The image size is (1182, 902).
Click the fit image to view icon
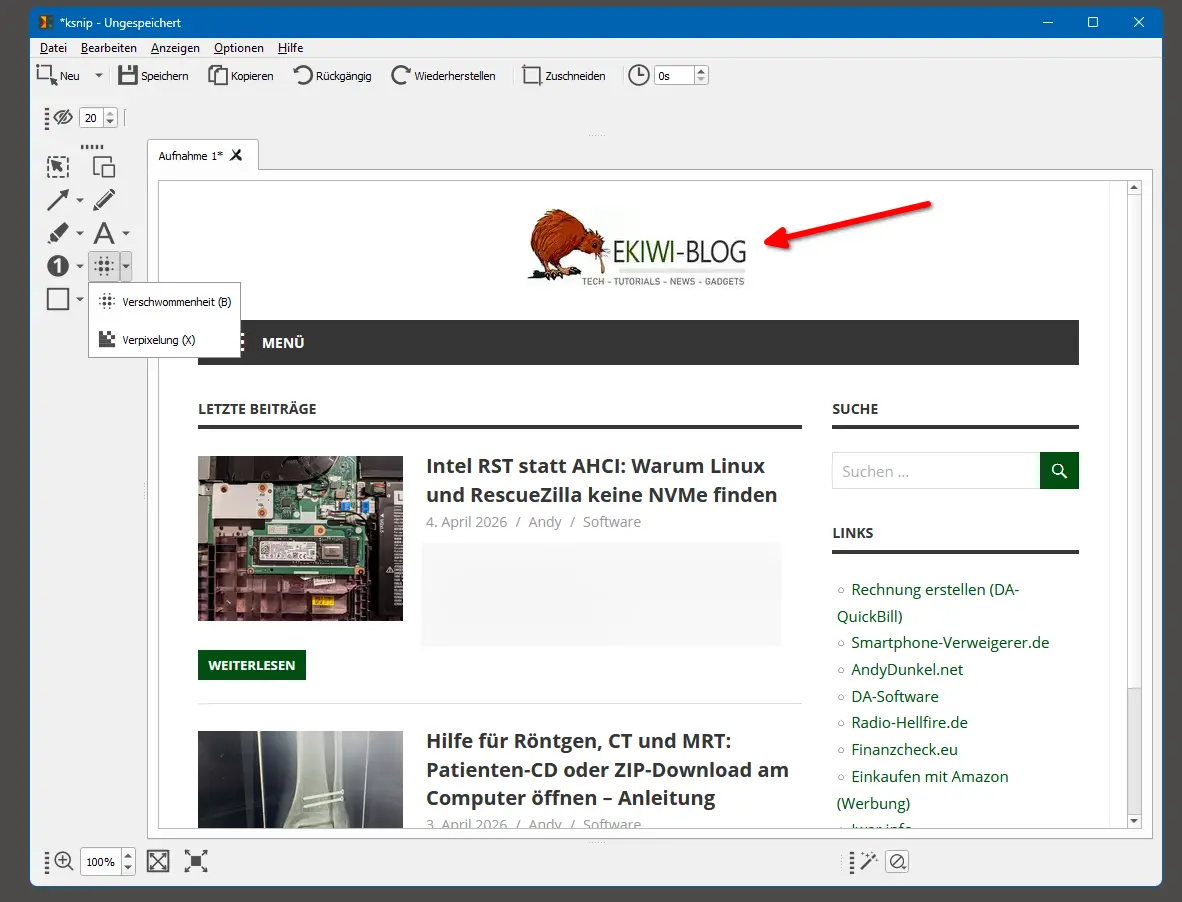pyautogui.click(x=158, y=861)
